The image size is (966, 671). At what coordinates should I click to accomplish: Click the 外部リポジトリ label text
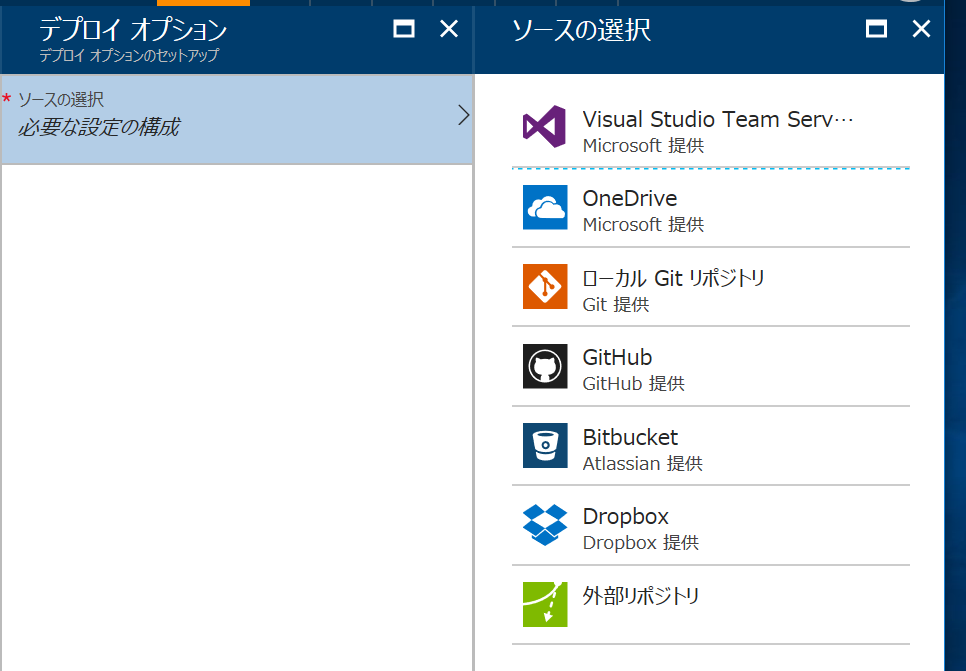click(x=641, y=596)
